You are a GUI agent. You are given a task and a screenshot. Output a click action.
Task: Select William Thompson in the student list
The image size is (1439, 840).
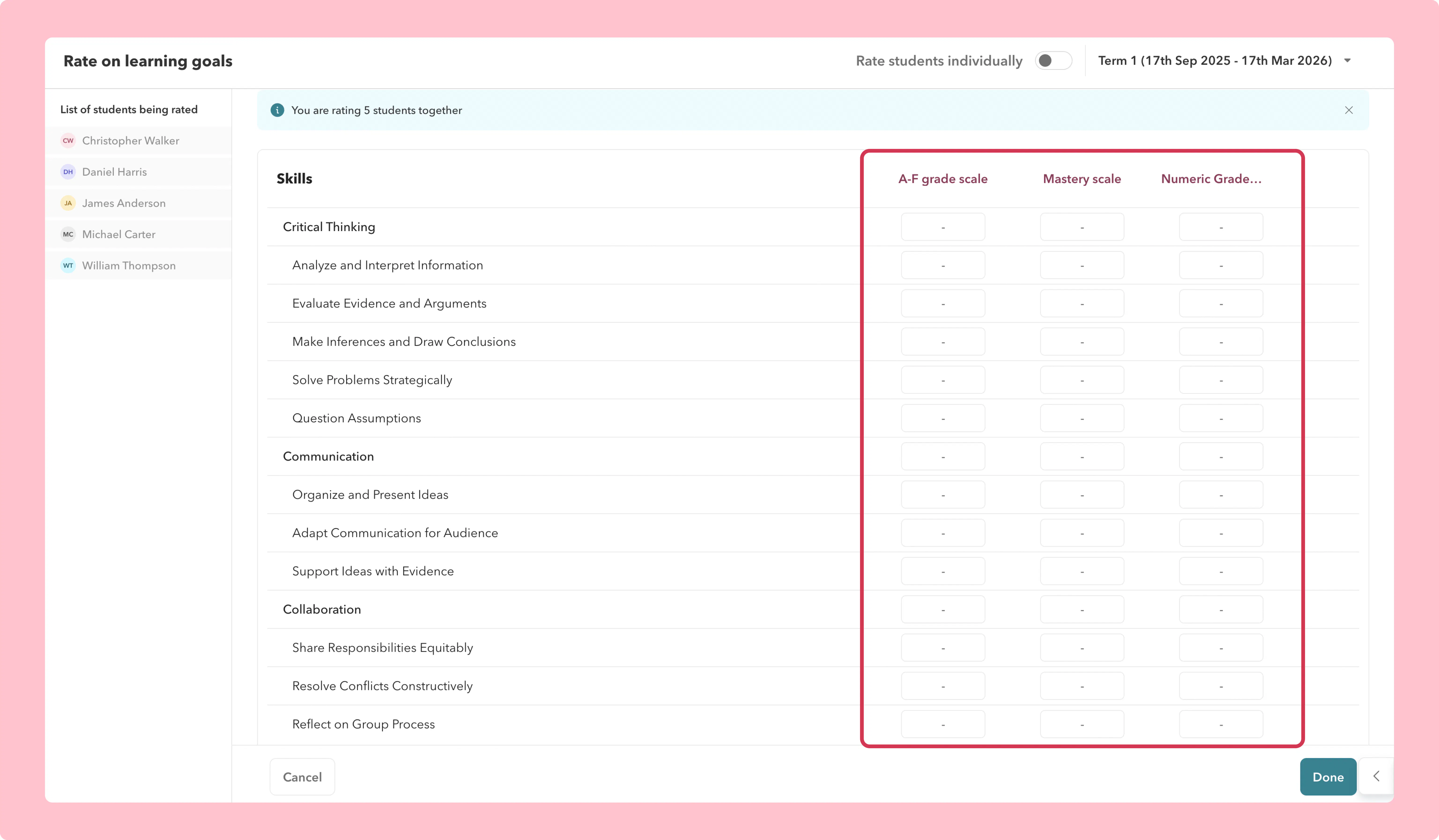click(139, 265)
